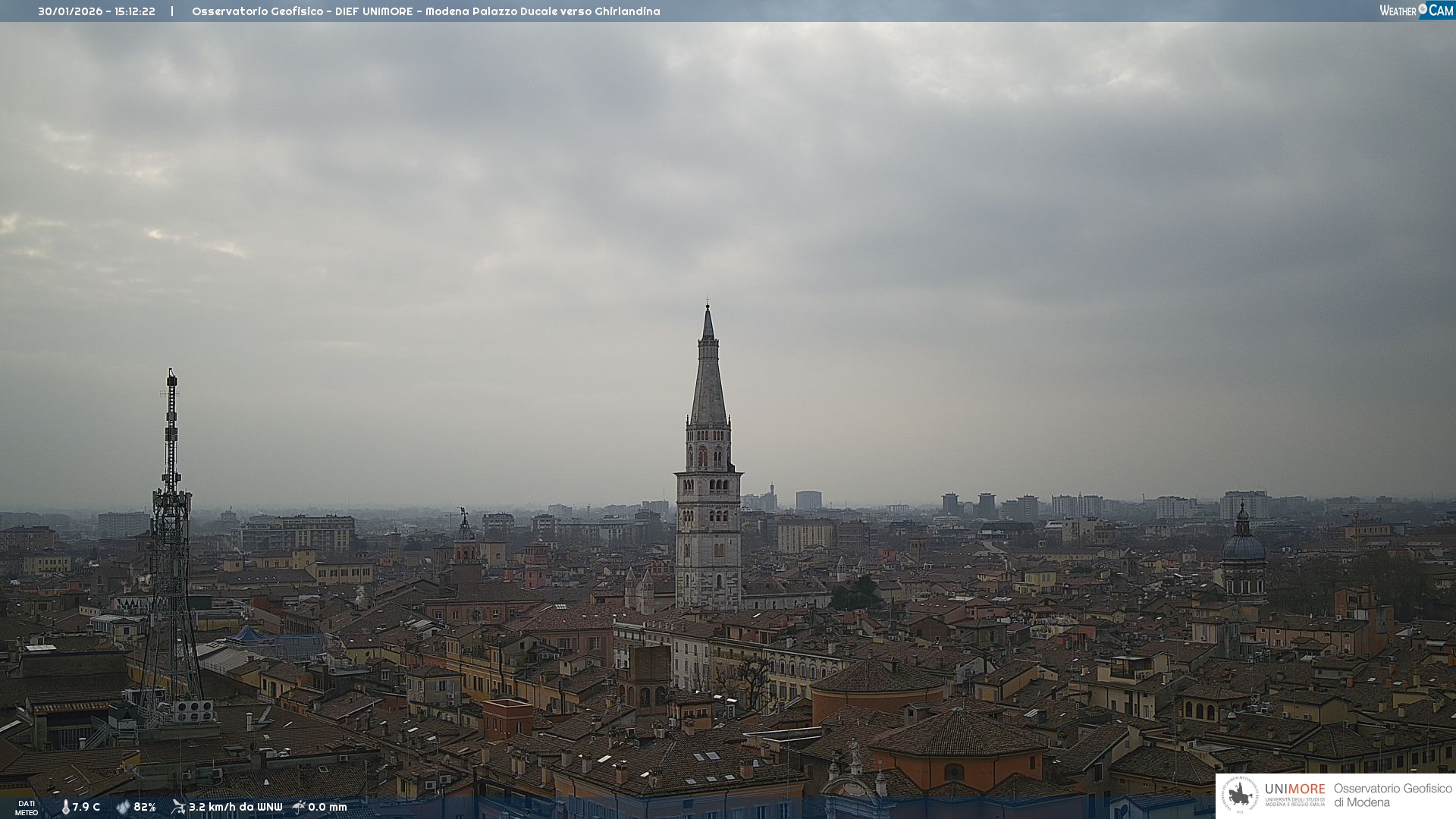Click the thermometer temperature icon

click(66, 807)
